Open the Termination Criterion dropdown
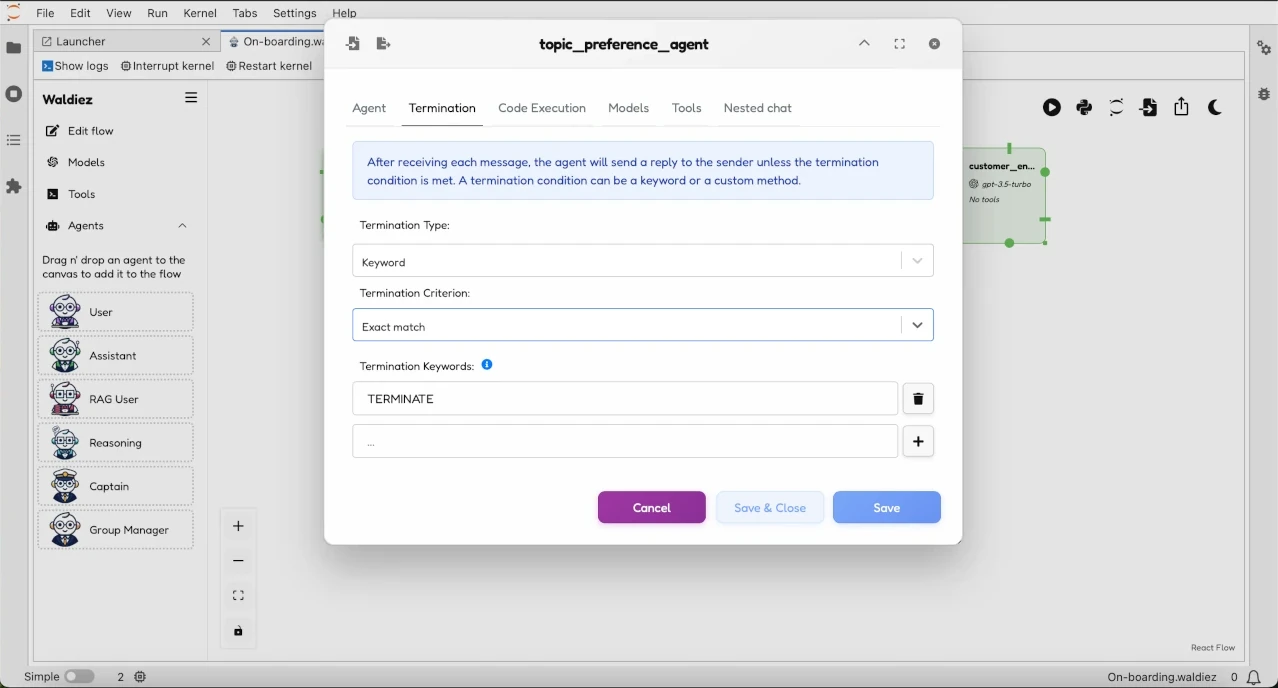Screen dimensions: 1278x688 pyautogui.click(x=643, y=324)
